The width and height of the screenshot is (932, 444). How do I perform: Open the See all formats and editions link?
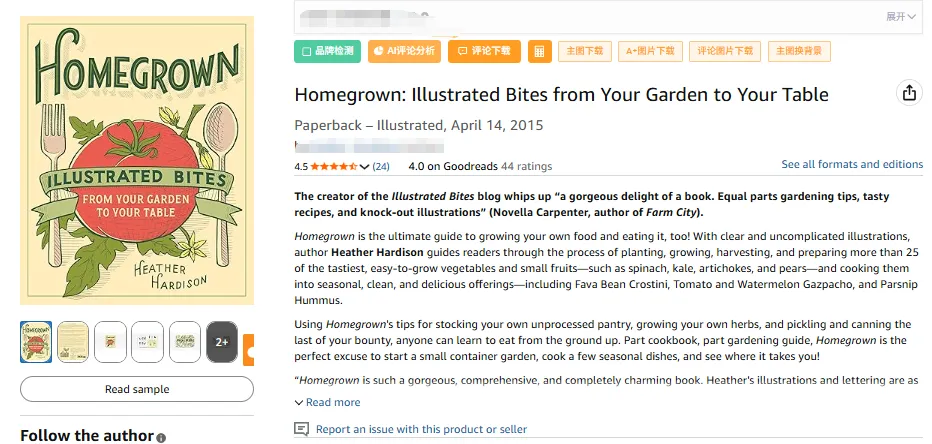coord(852,164)
